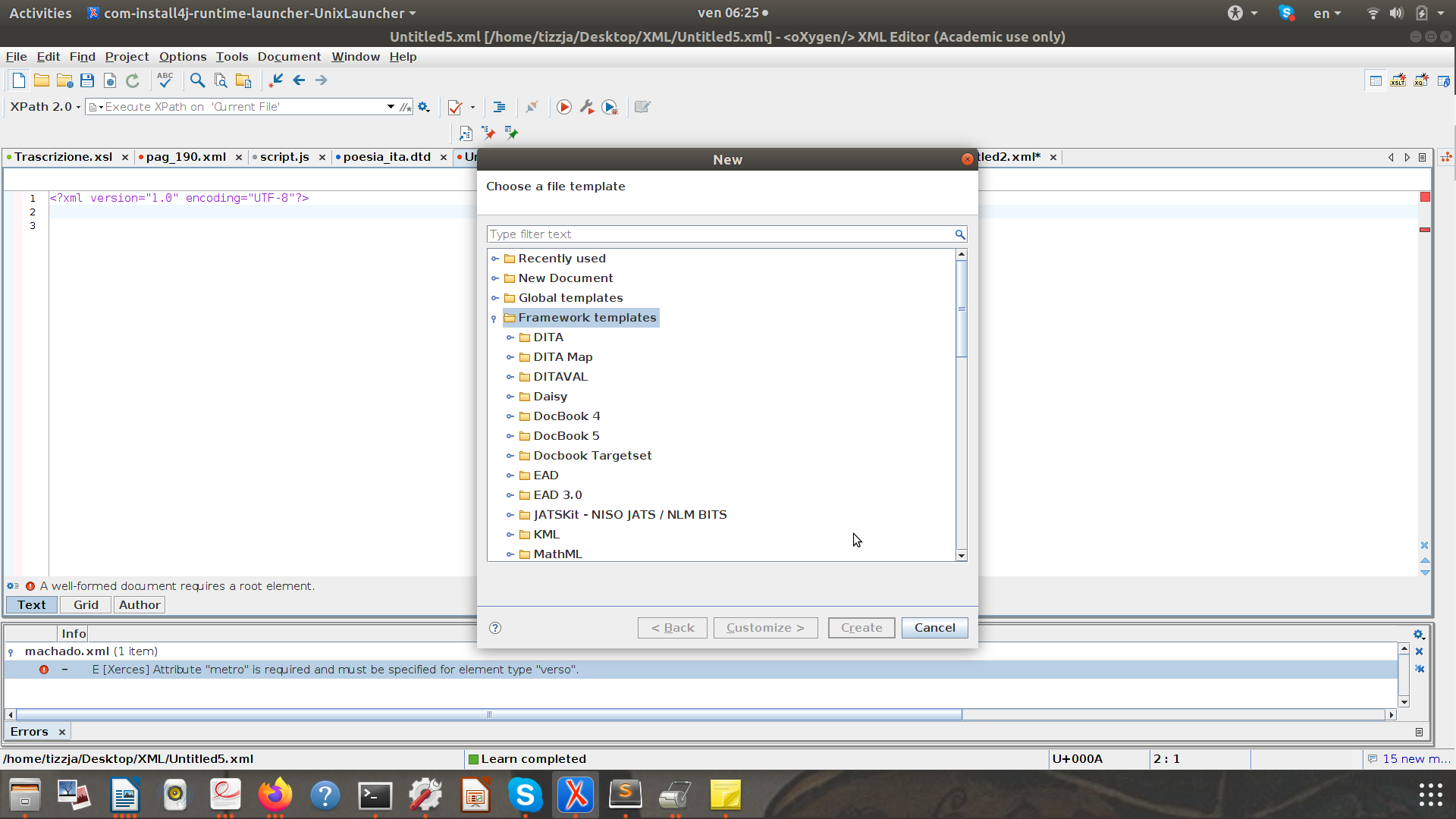
Task: Click the Customize button
Action: (x=765, y=627)
